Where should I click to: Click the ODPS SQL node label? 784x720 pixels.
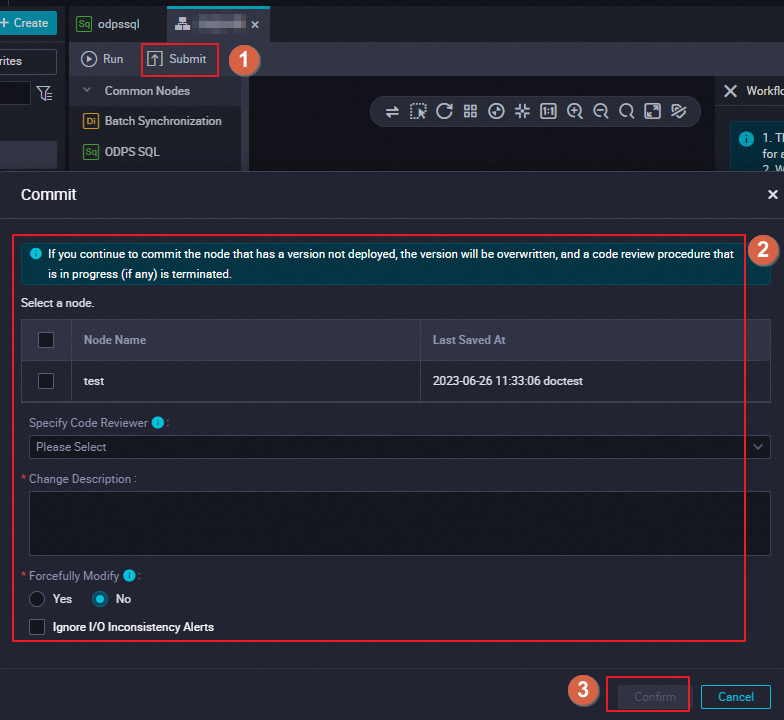(132, 152)
